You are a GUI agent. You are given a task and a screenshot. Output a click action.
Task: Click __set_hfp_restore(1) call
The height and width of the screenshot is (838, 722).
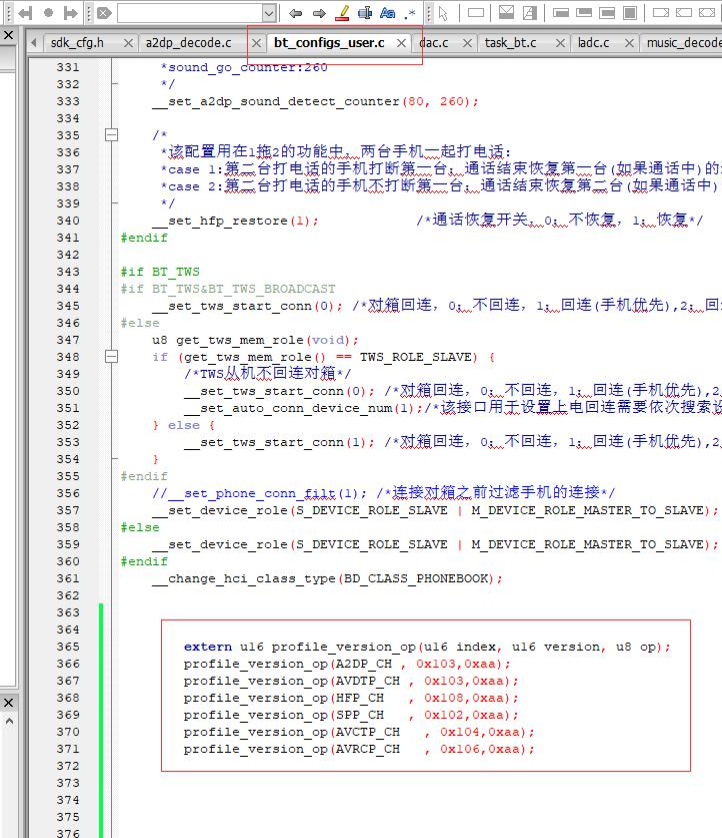[235, 221]
